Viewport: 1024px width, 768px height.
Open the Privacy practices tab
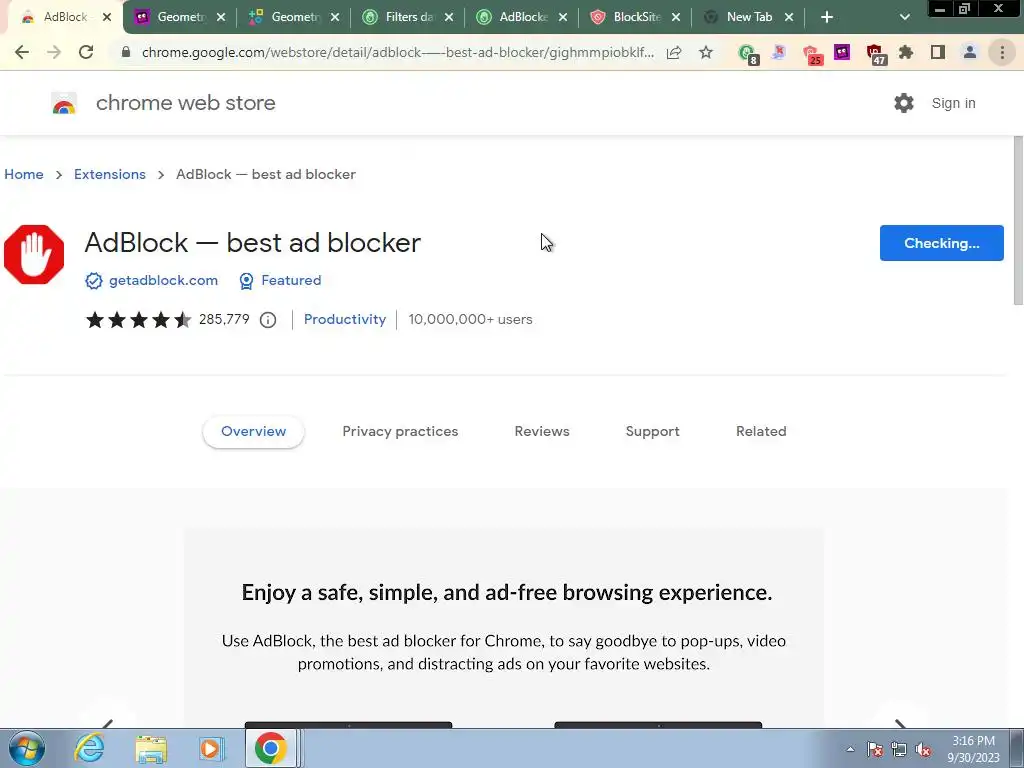pos(400,432)
